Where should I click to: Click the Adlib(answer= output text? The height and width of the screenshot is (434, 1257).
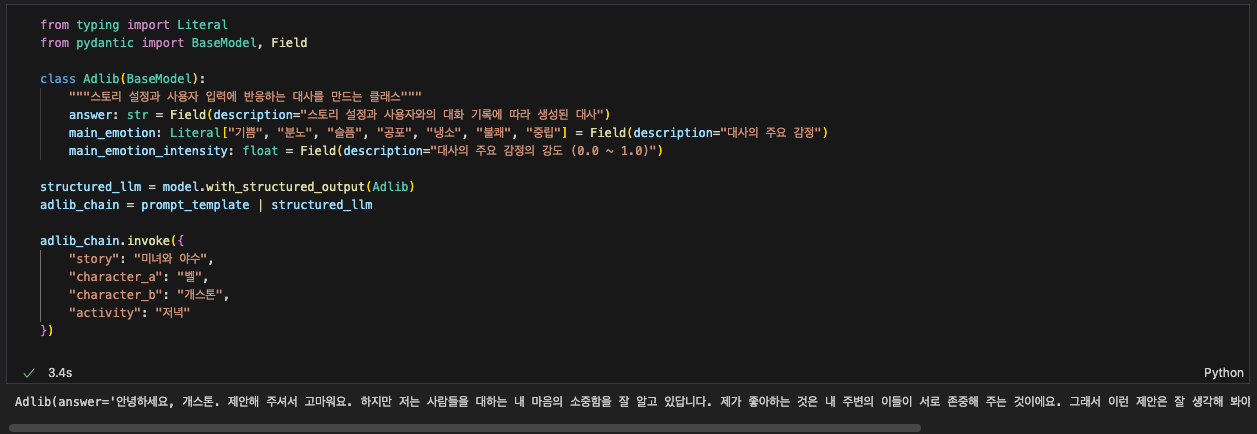[x=635, y=402]
